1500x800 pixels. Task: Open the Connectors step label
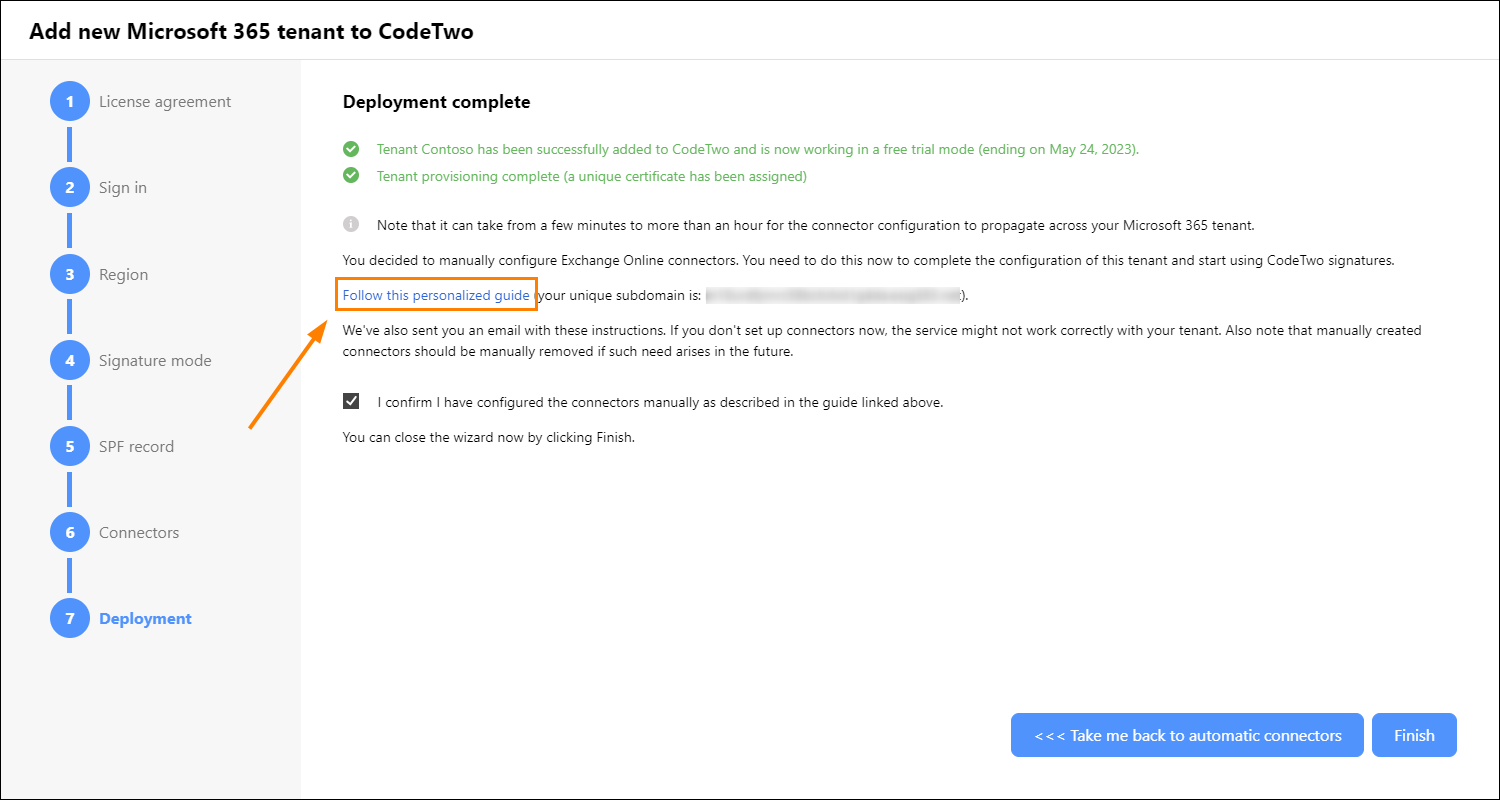click(139, 532)
